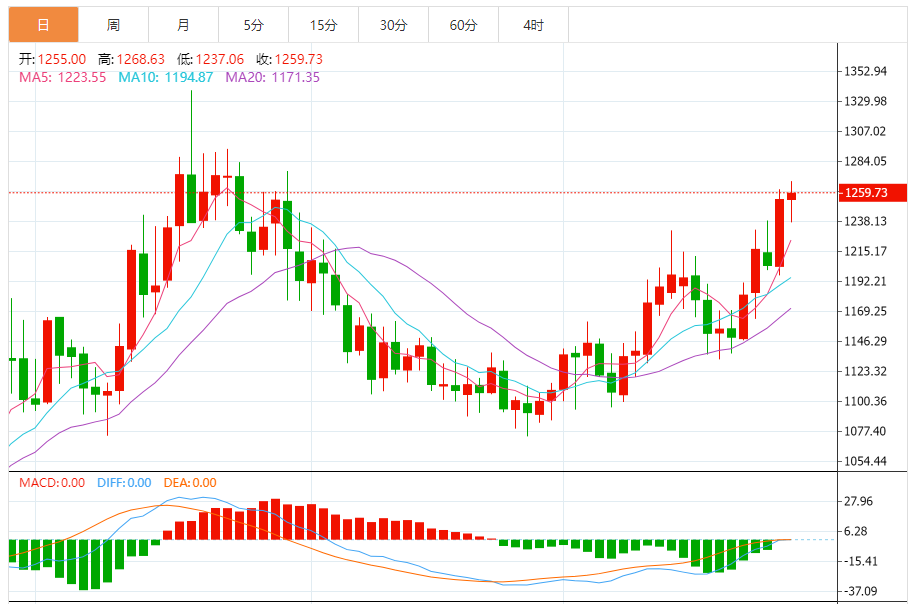Click the 1307.02 price axis label
Screen dimensions: 910x604
click(x=865, y=131)
